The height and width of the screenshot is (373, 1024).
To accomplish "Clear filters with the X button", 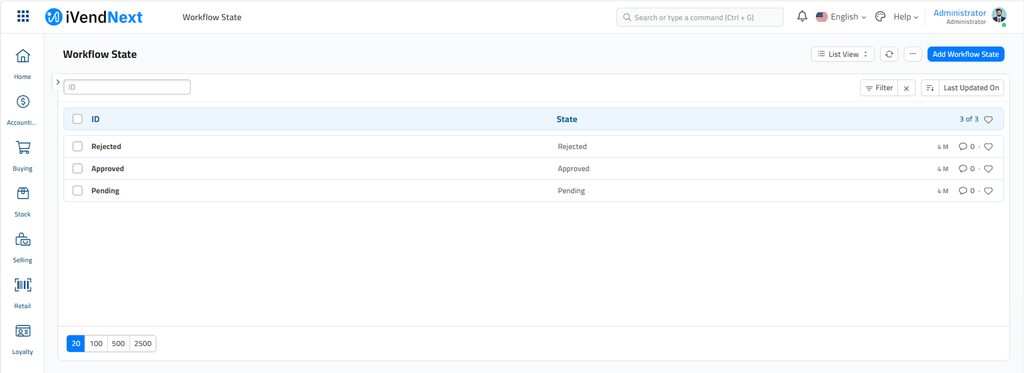I will (x=906, y=88).
